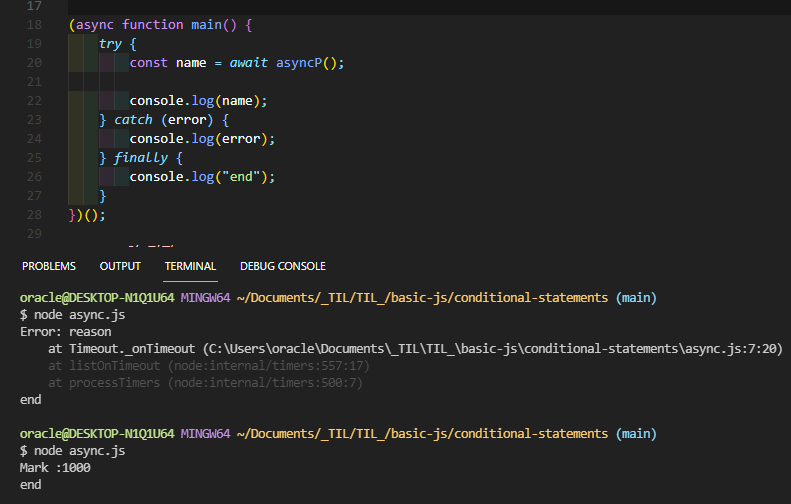
Task: Click the second 'node async.js' command
Action: (x=79, y=451)
